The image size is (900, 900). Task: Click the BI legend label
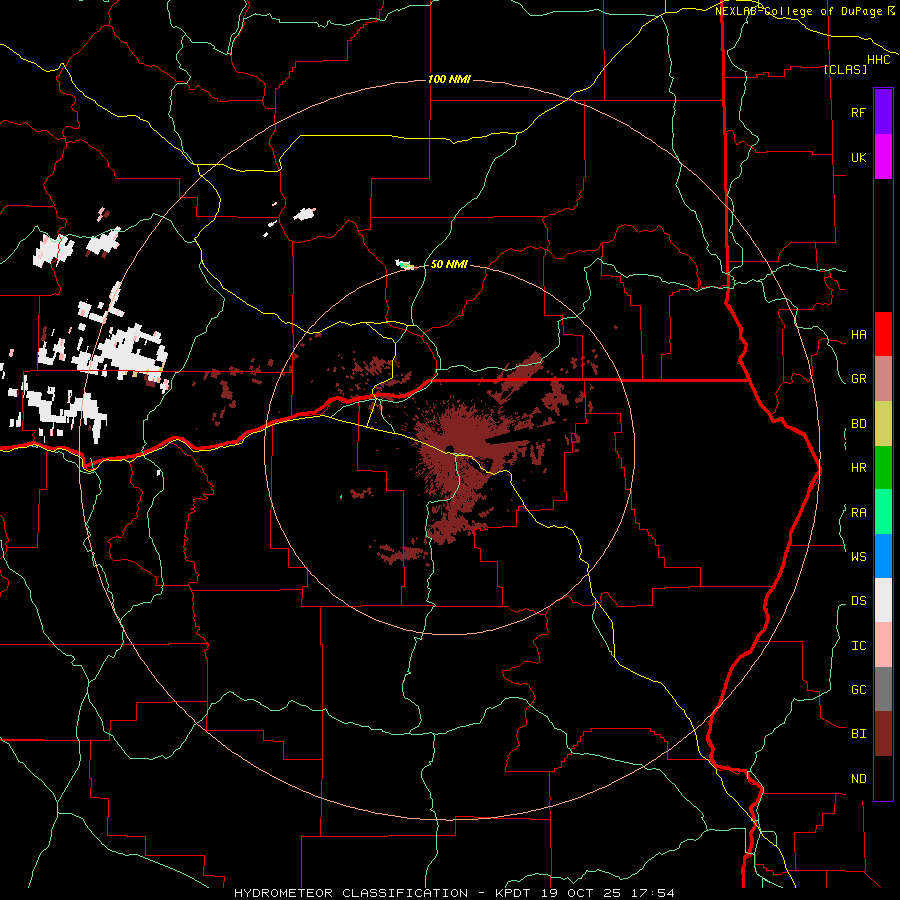point(858,734)
